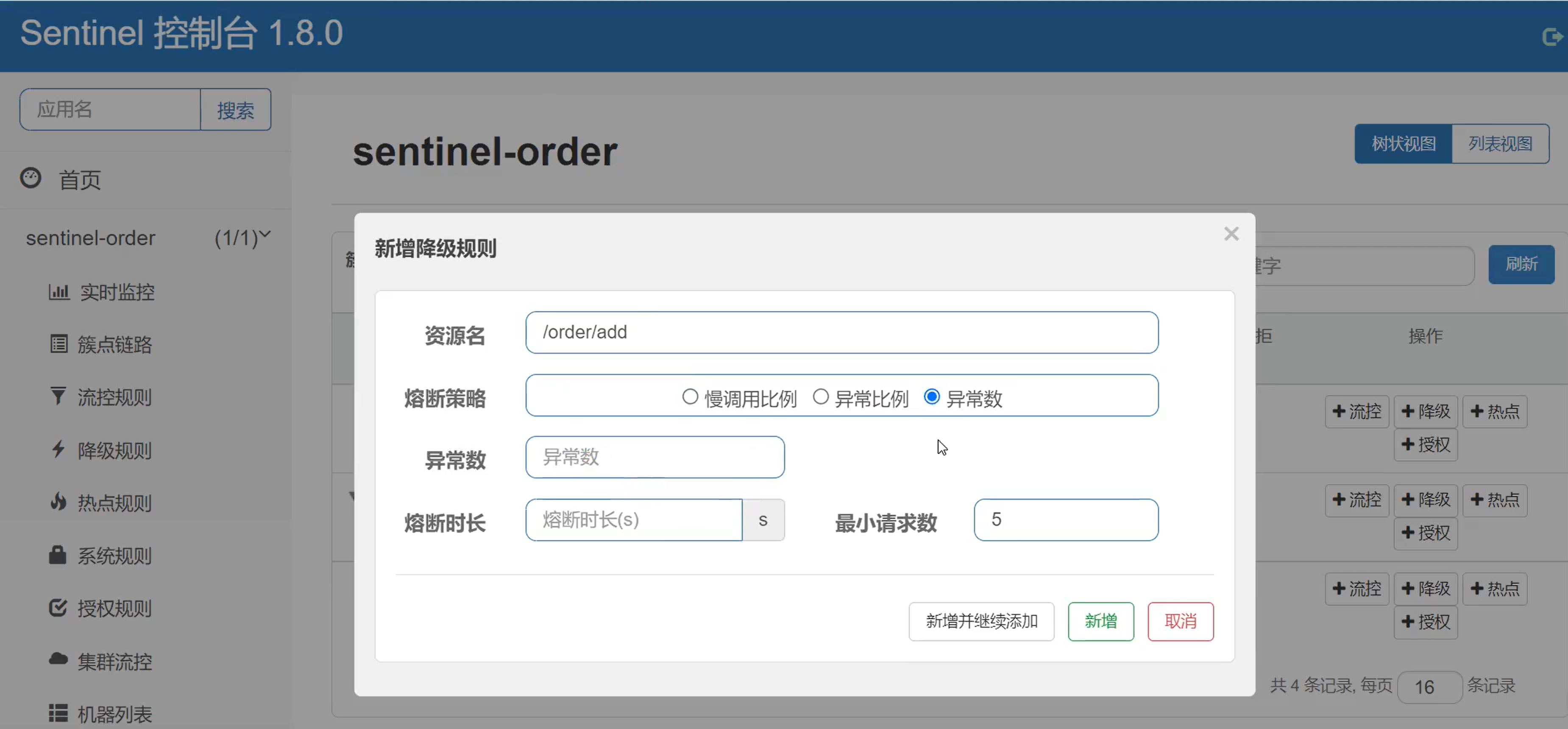Click +降级 in the first row

pyautogui.click(x=1426, y=411)
